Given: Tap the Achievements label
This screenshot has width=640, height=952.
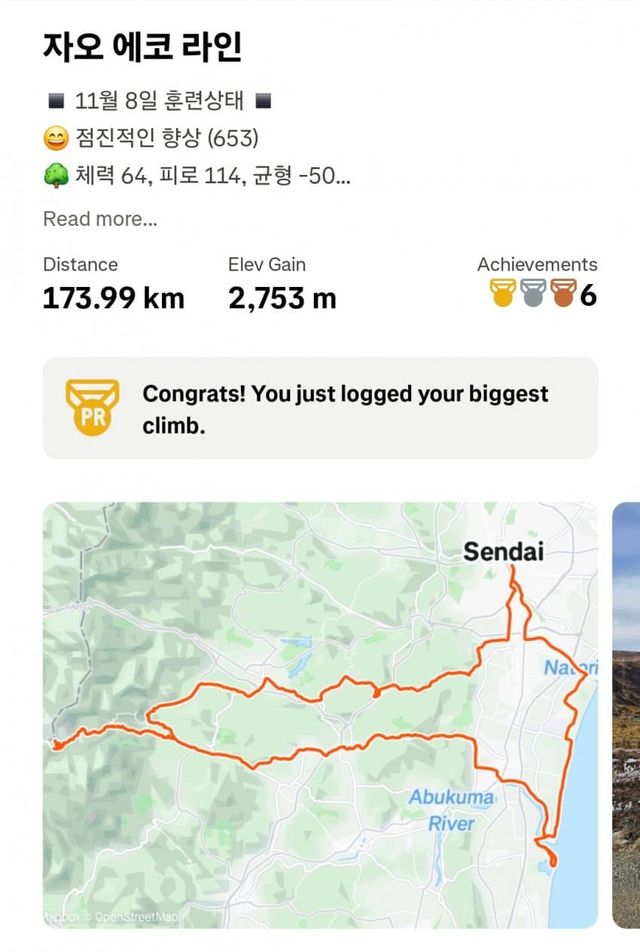Looking at the screenshot, I should point(537,264).
